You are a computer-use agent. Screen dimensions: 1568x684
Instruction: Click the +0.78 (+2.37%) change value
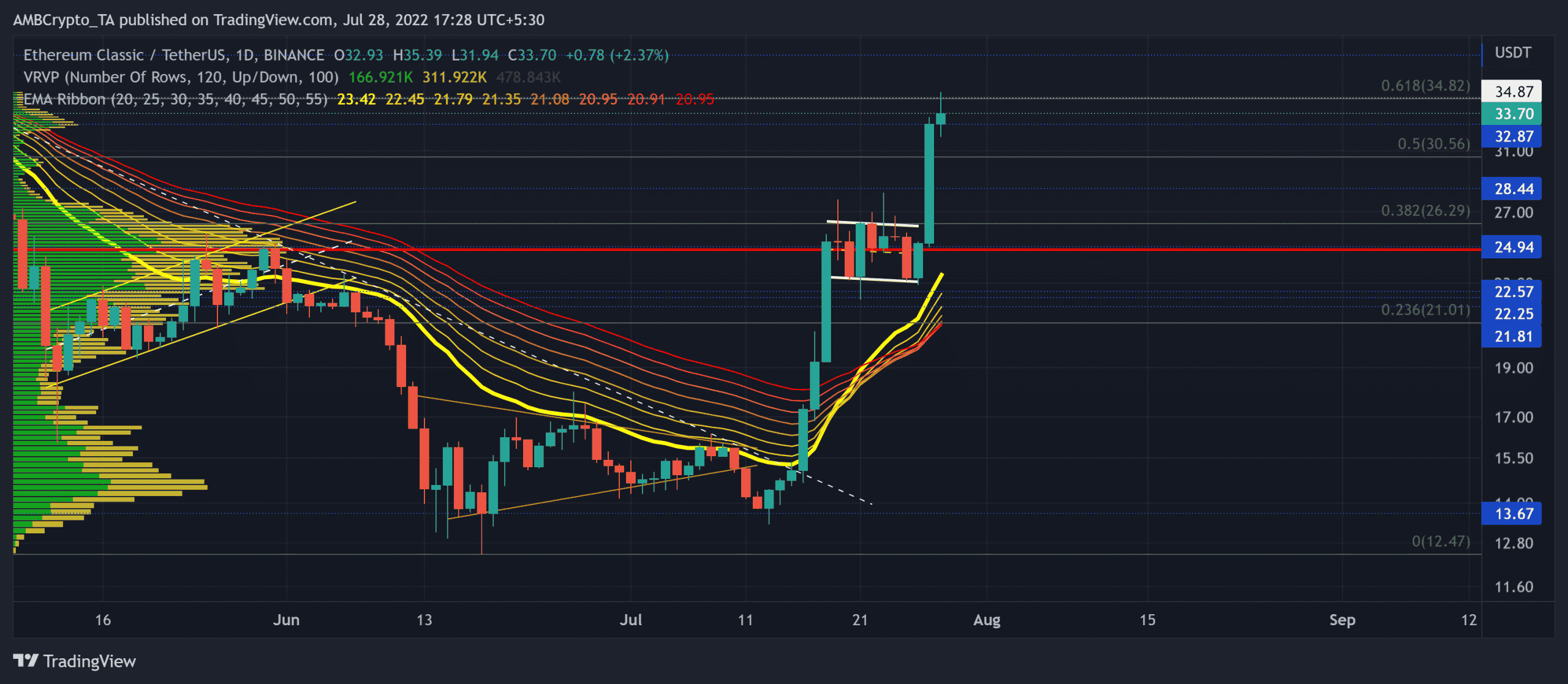pos(617,55)
